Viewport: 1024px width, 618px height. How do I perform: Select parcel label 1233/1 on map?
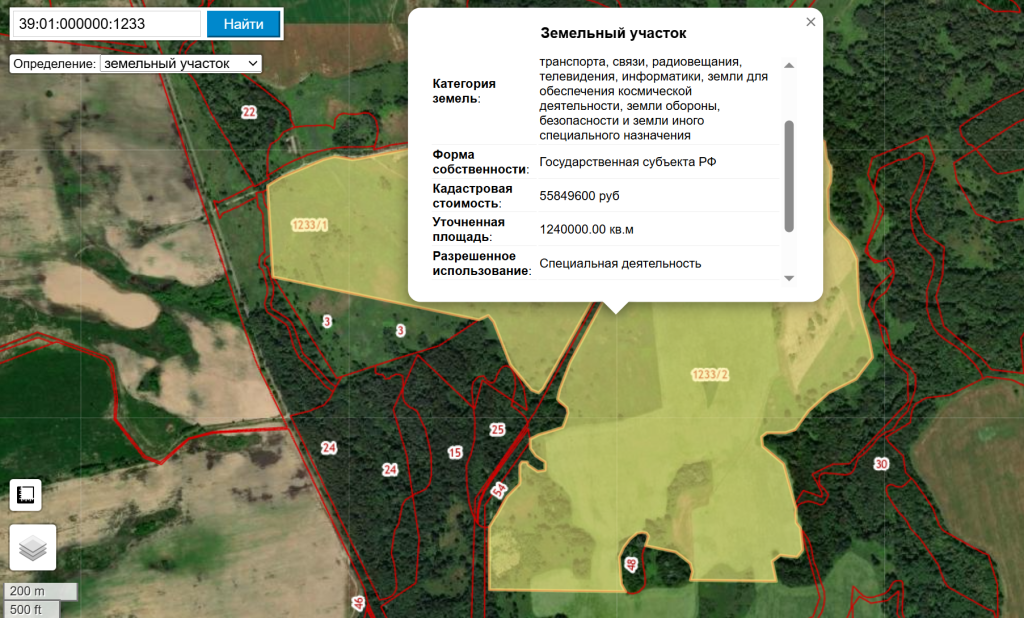tap(309, 225)
